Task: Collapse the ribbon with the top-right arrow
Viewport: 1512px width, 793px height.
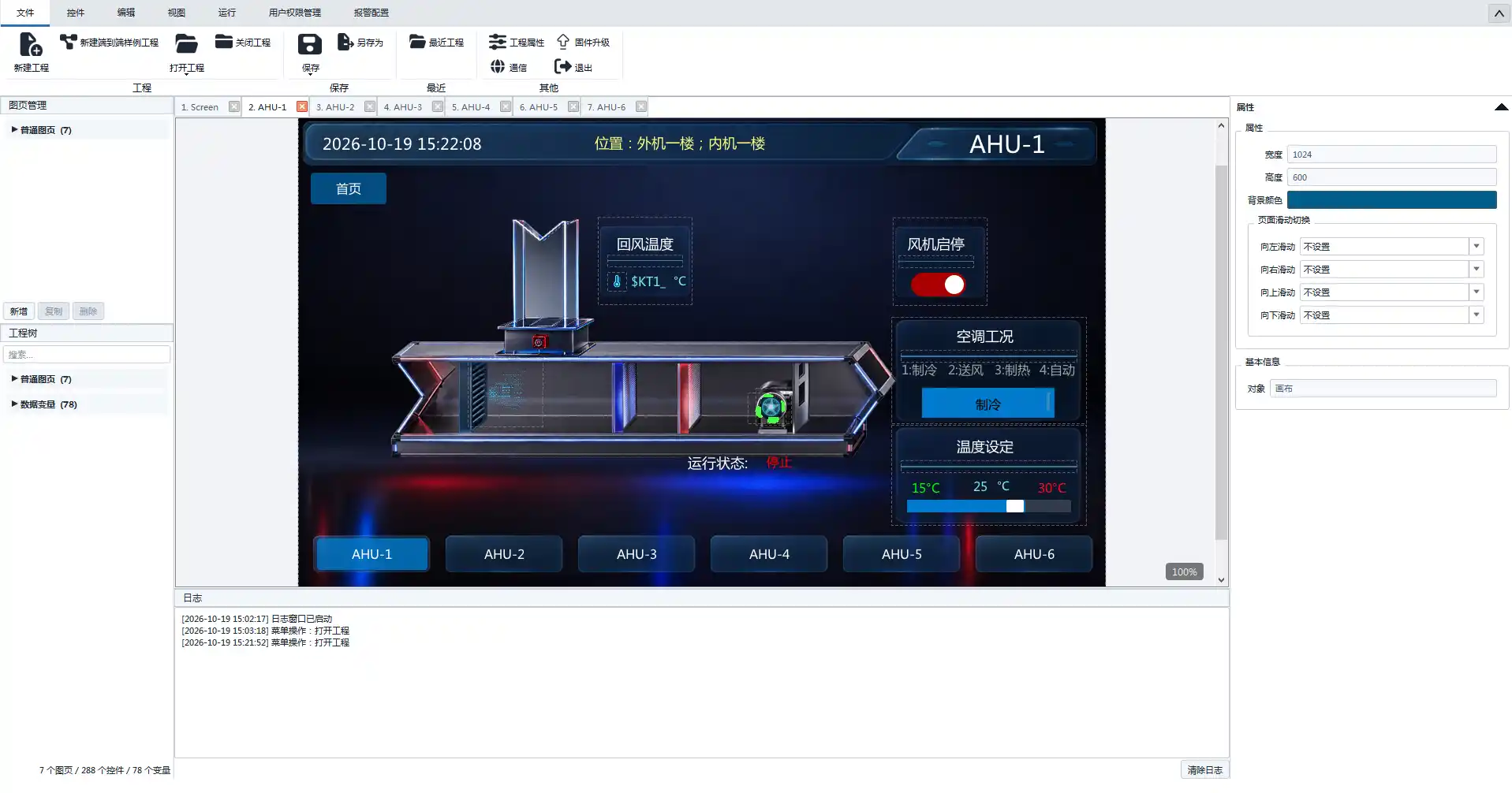Action: (1499, 13)
